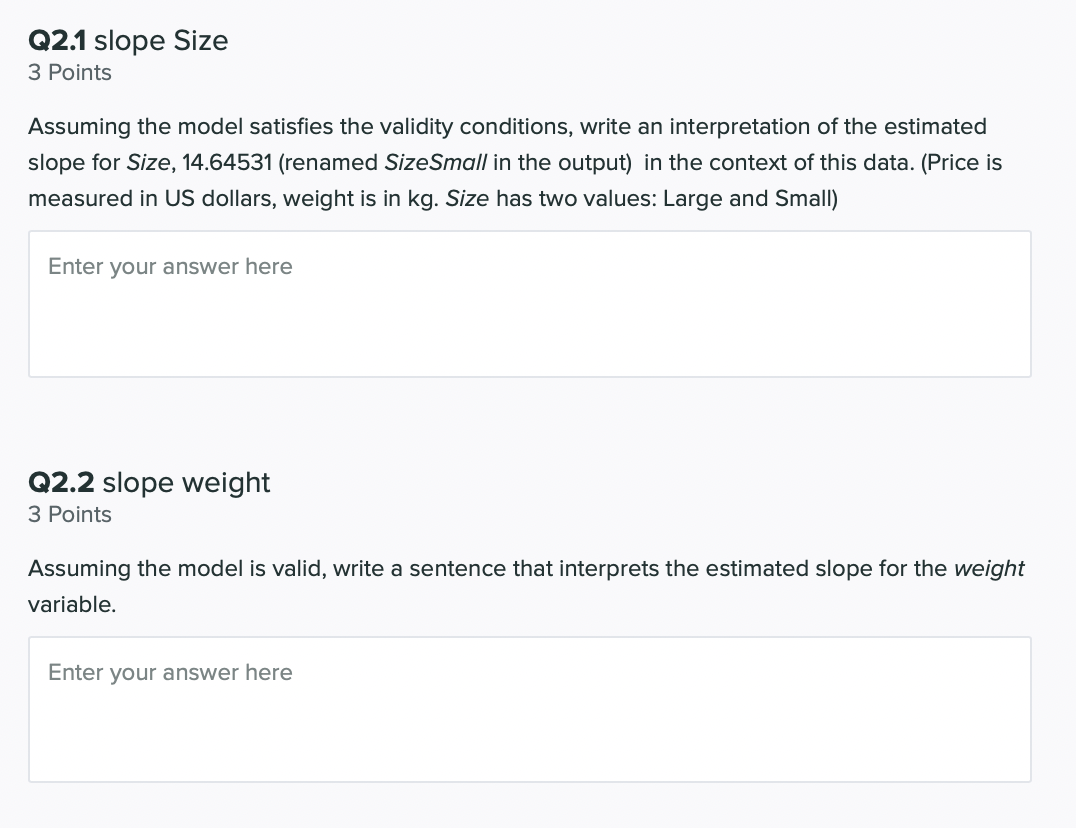Click the bold Q2.1 question number
This screenshot has height=828, width=1076.
pyautogui.click(x=58, y=41)
